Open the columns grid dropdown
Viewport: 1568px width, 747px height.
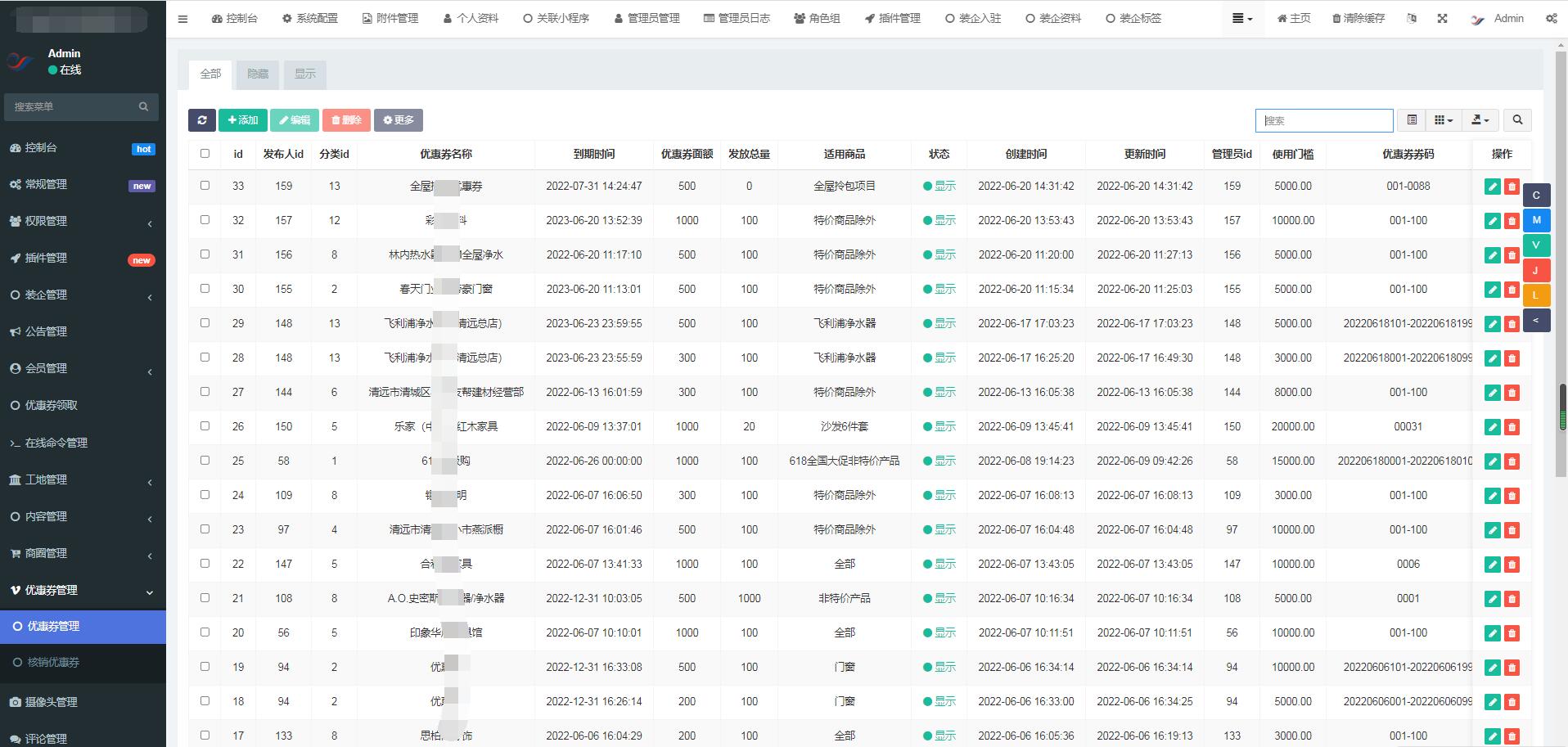(x=1444, y=120)
